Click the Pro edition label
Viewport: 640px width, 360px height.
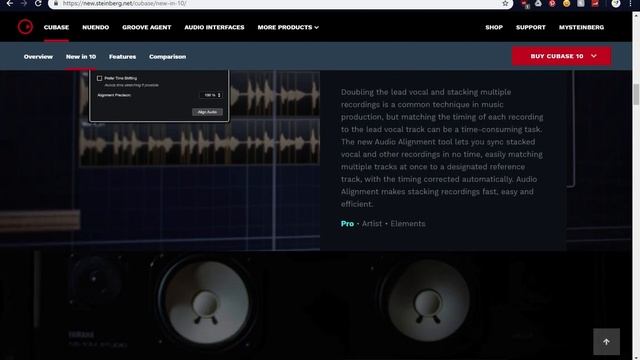tap(347, 224)
